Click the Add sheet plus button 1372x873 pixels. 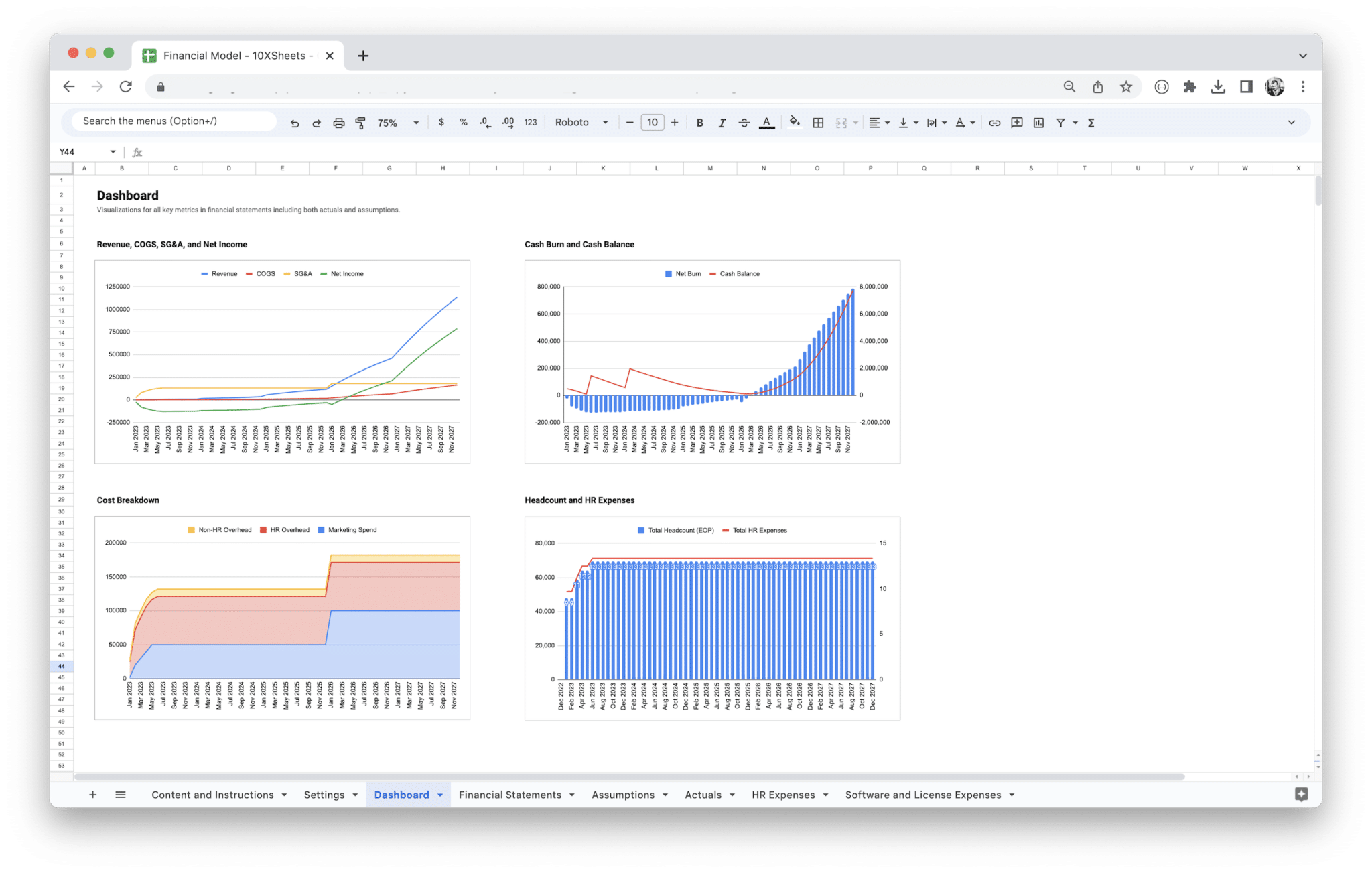(x=93, y=795)
